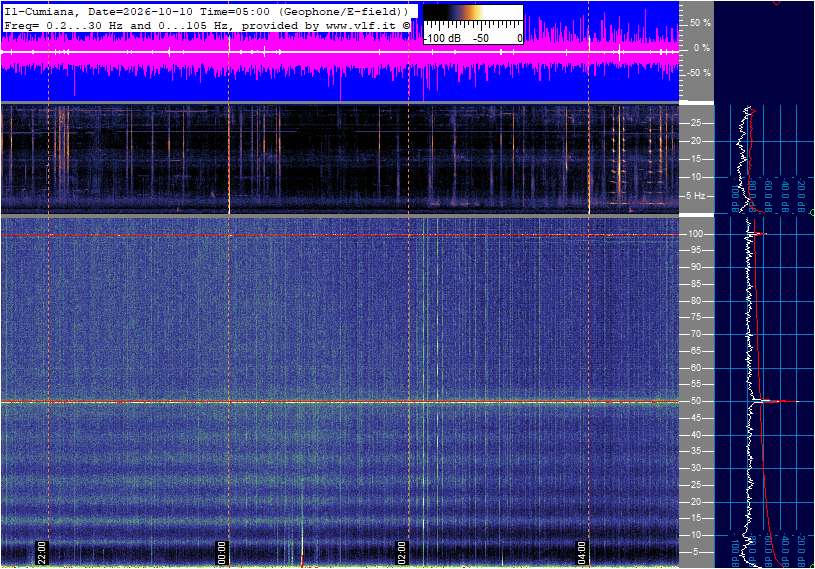815x569 pixels.
Task: Click the 'Freq= 0.2...30 Hz' header line
Action: tap(207, 25)
